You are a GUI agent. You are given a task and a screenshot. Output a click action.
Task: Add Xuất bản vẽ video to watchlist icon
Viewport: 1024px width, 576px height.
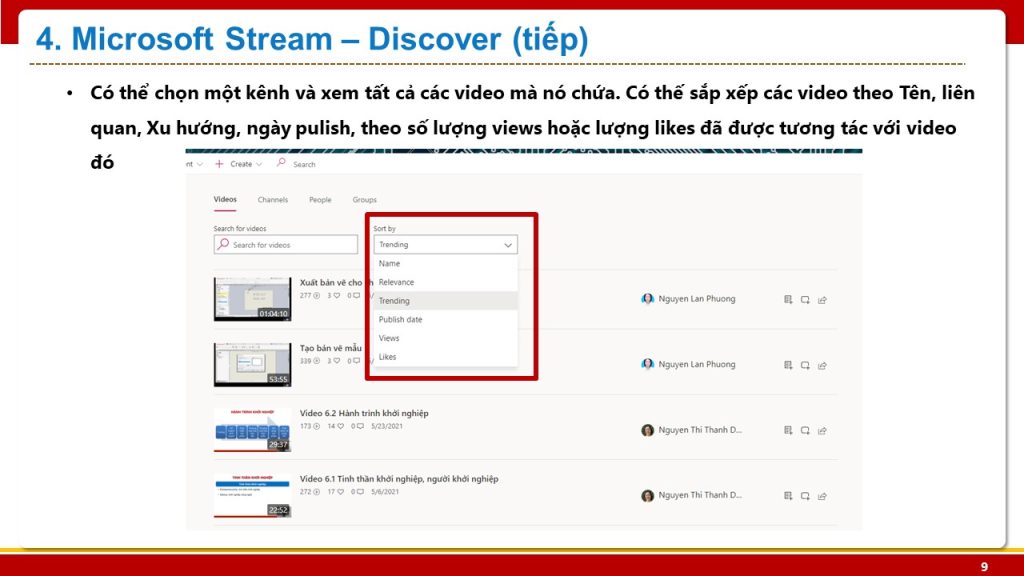pyautogui.click(x=788, y=300)
